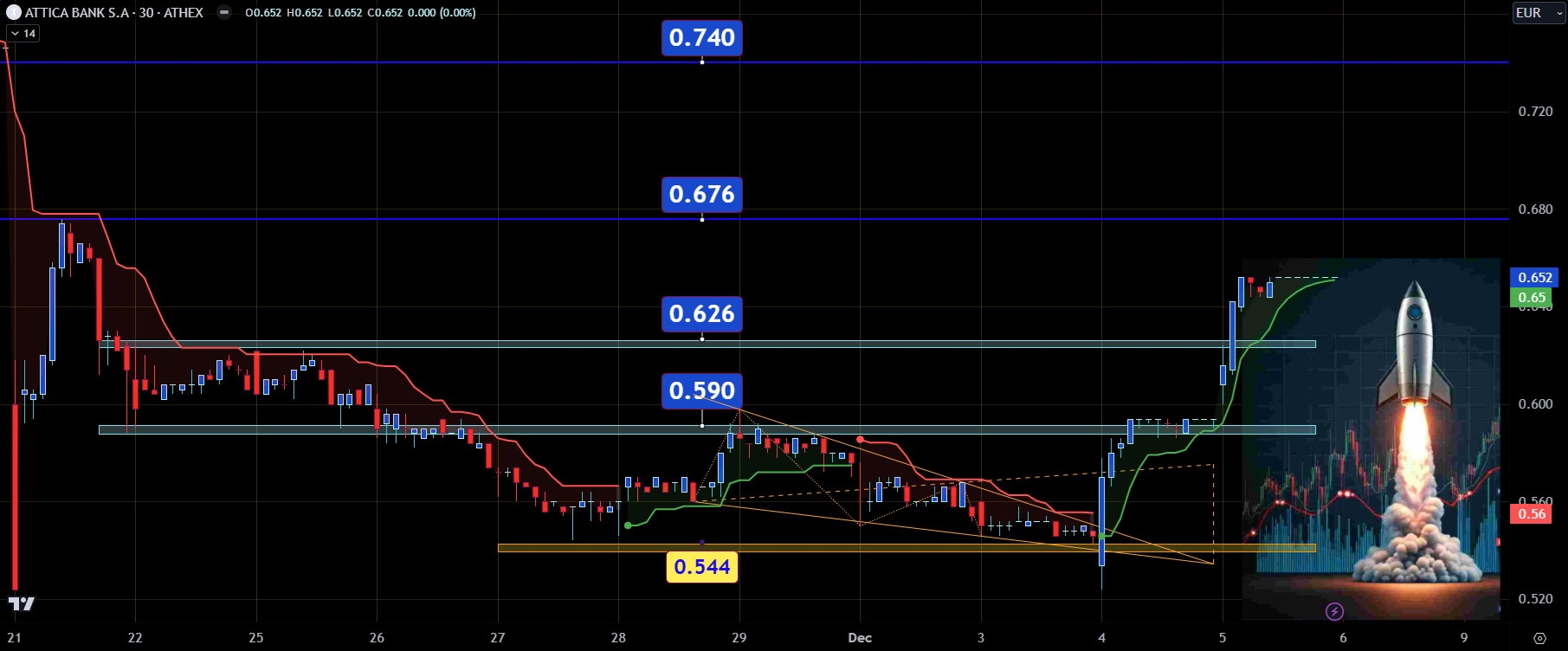Click the TradingView logo
This screenshot has height=651, width=1568.
coord(21,603)
